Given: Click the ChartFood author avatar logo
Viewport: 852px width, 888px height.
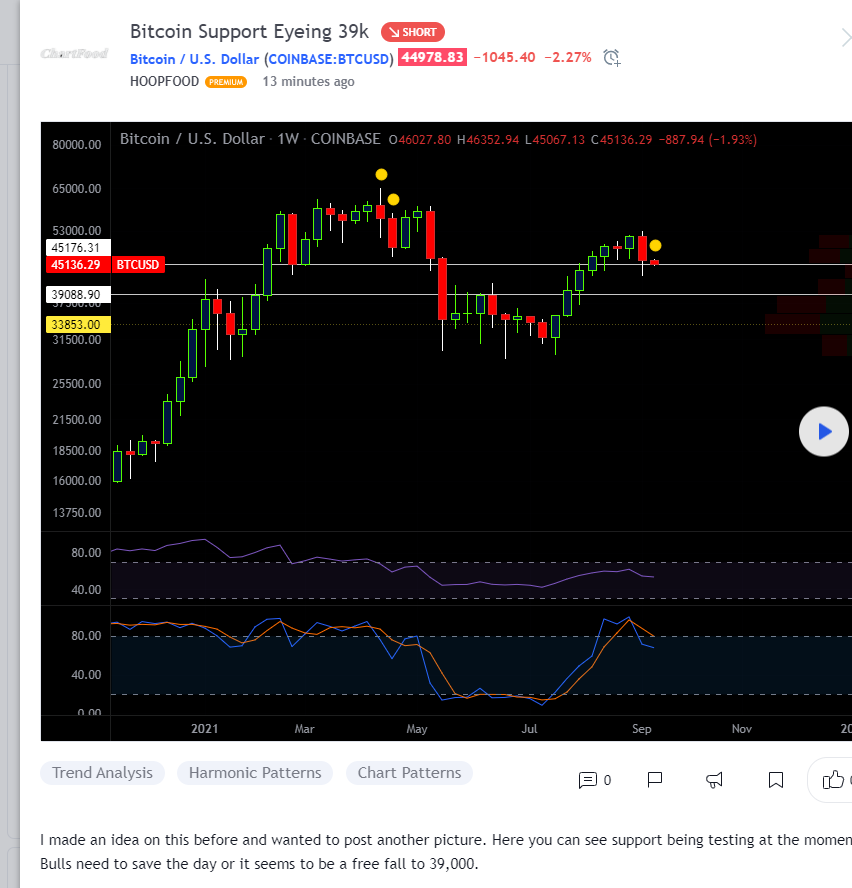Looking at the screenshot, I should point(74,54).
